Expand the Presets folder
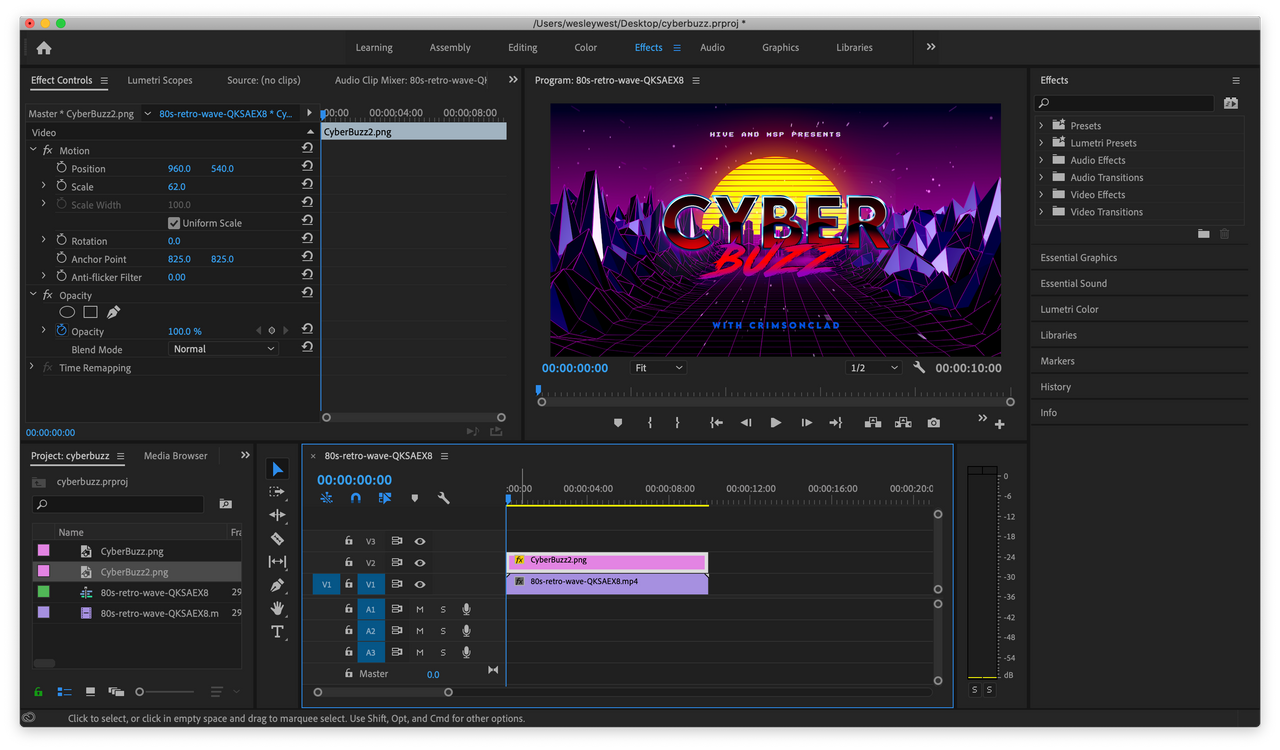The width and height of the screenshot is (1280, 750). [x=1041, y=125]
